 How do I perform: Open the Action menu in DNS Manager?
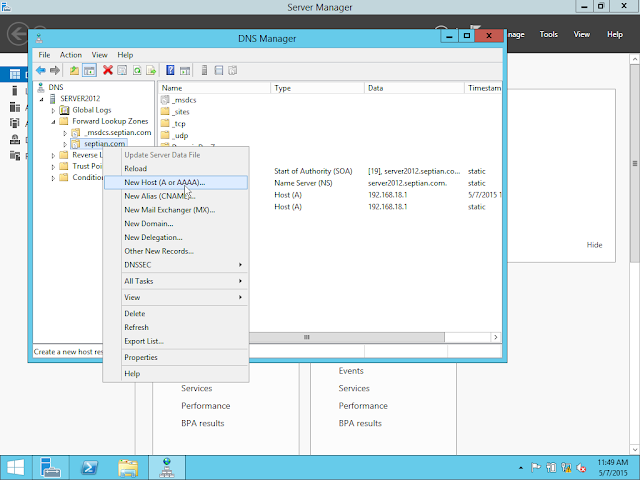pos(71,55)
